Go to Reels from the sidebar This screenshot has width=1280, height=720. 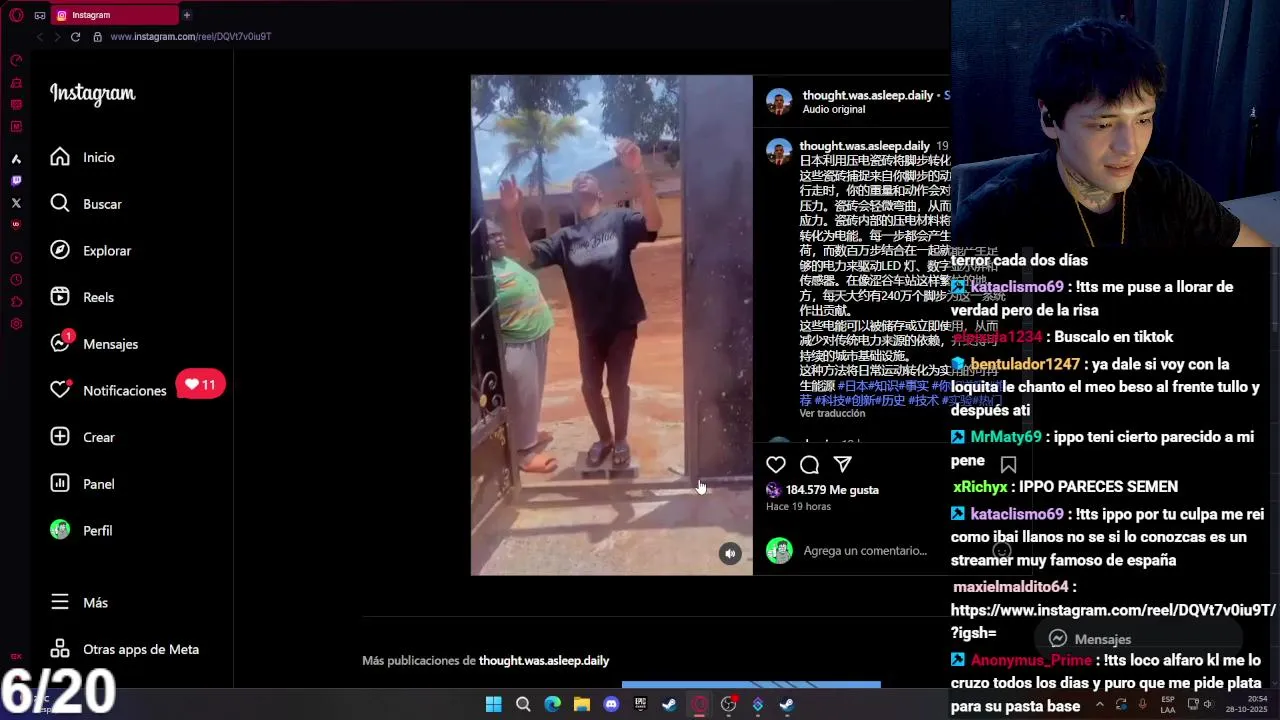coord(82,297)
